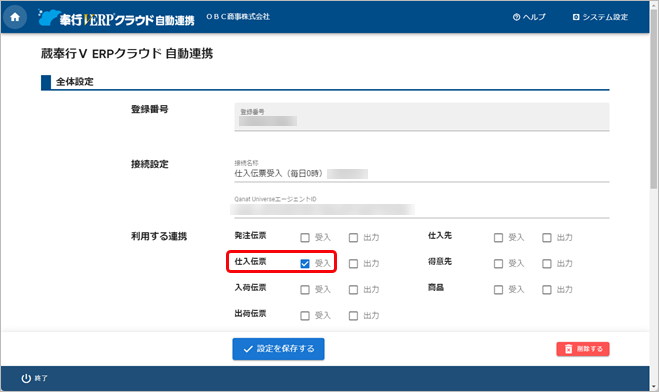Screen dimensions: 659x392
Task: Click the 奉行V ERPクラウド自動連携 logo
Action: pos(116,18)
